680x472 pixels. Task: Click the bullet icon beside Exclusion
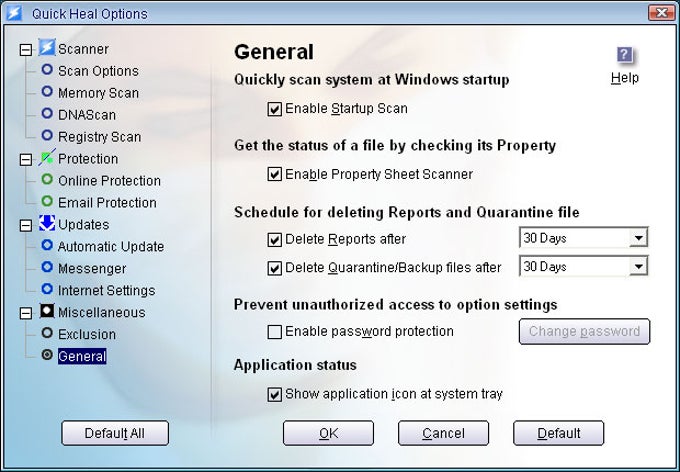click(47, 333)
